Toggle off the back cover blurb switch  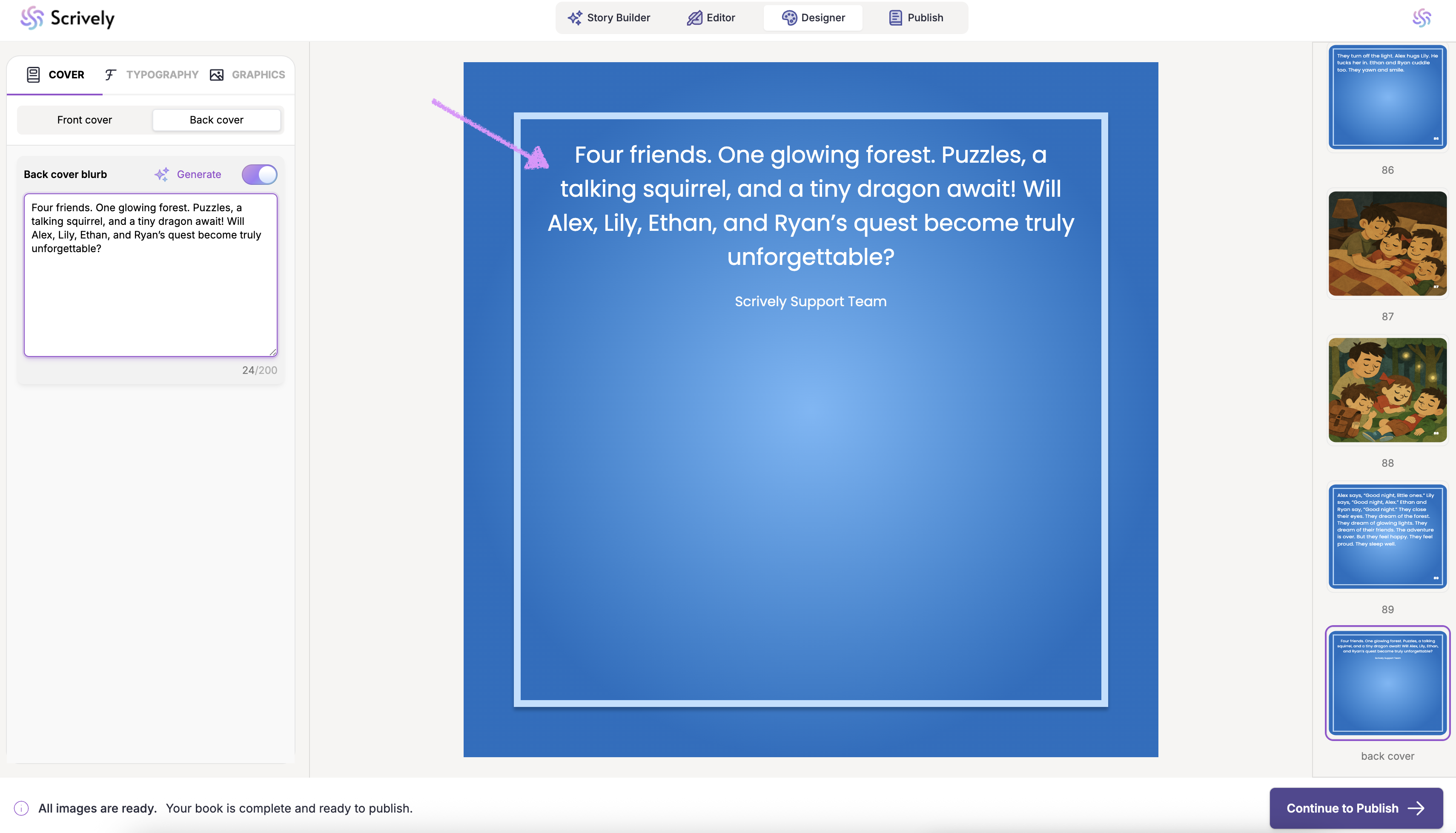coord(259,175)
